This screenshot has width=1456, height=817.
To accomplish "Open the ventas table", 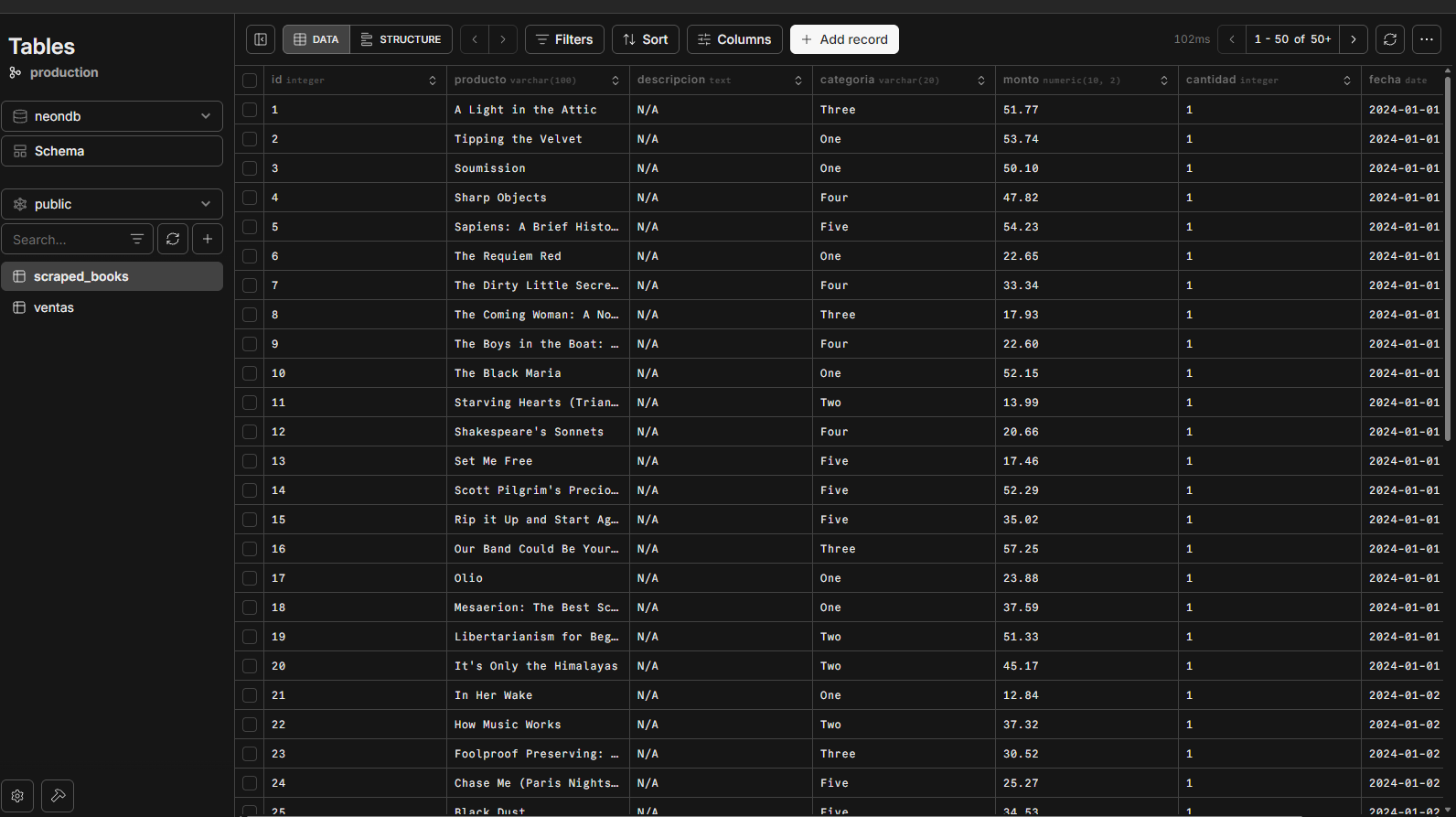I will coord(112,307).
